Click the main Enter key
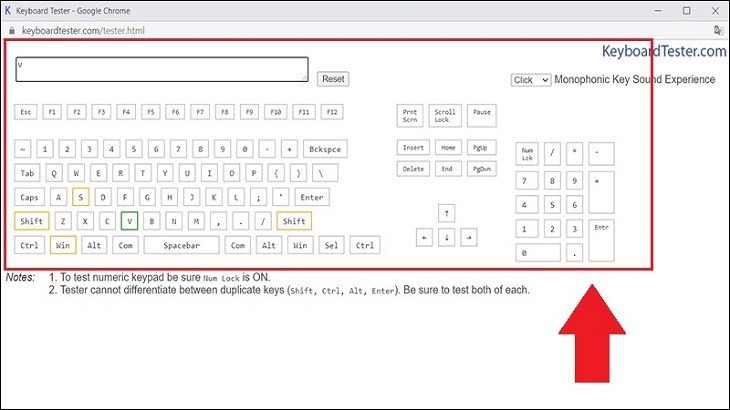This screenshot has width=730, height=410. pos(312,197)
